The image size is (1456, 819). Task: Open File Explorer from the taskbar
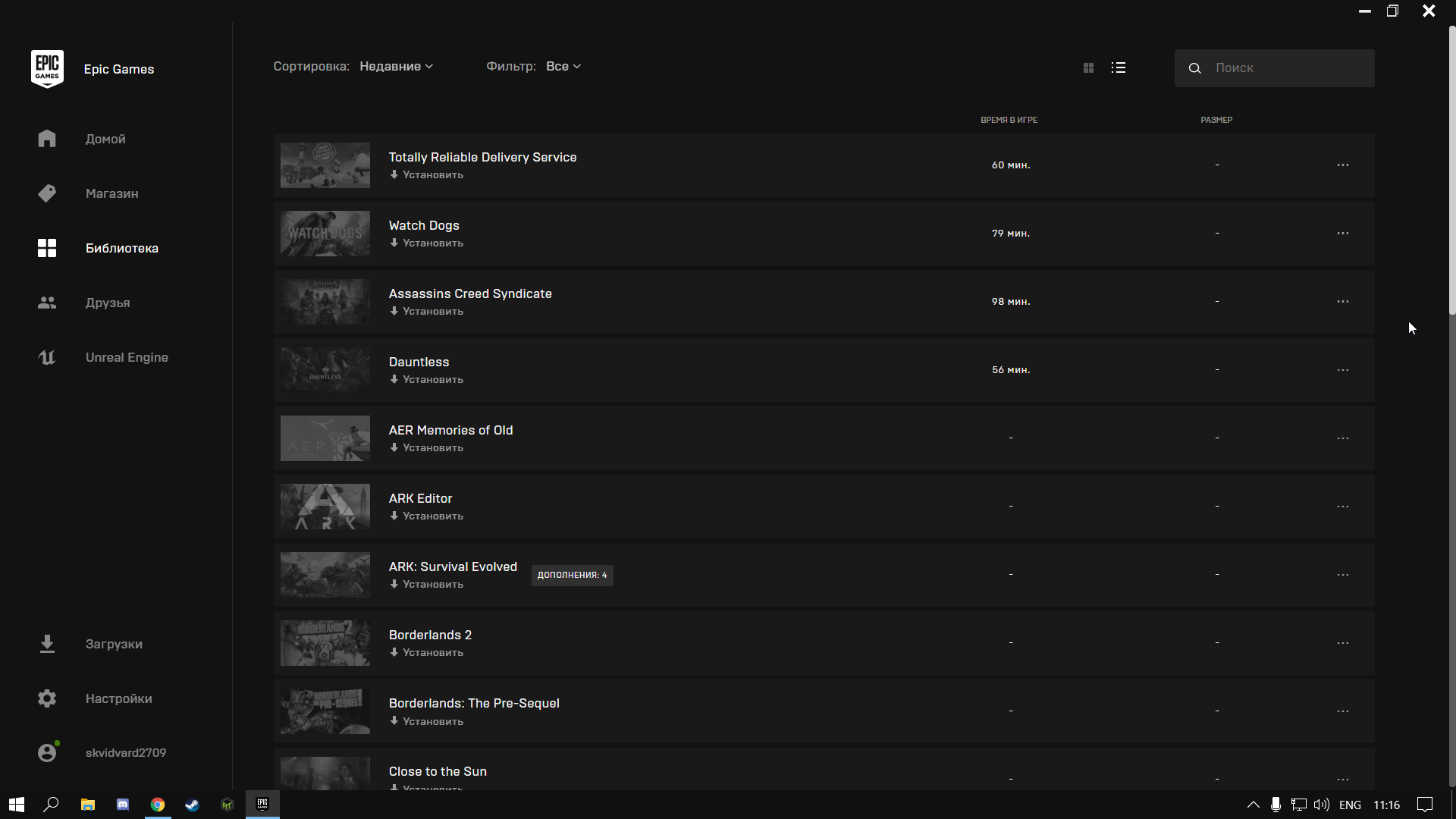tap(88, 805)
